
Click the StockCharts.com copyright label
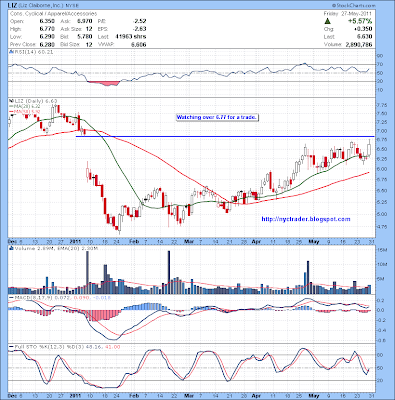(353, 5)
